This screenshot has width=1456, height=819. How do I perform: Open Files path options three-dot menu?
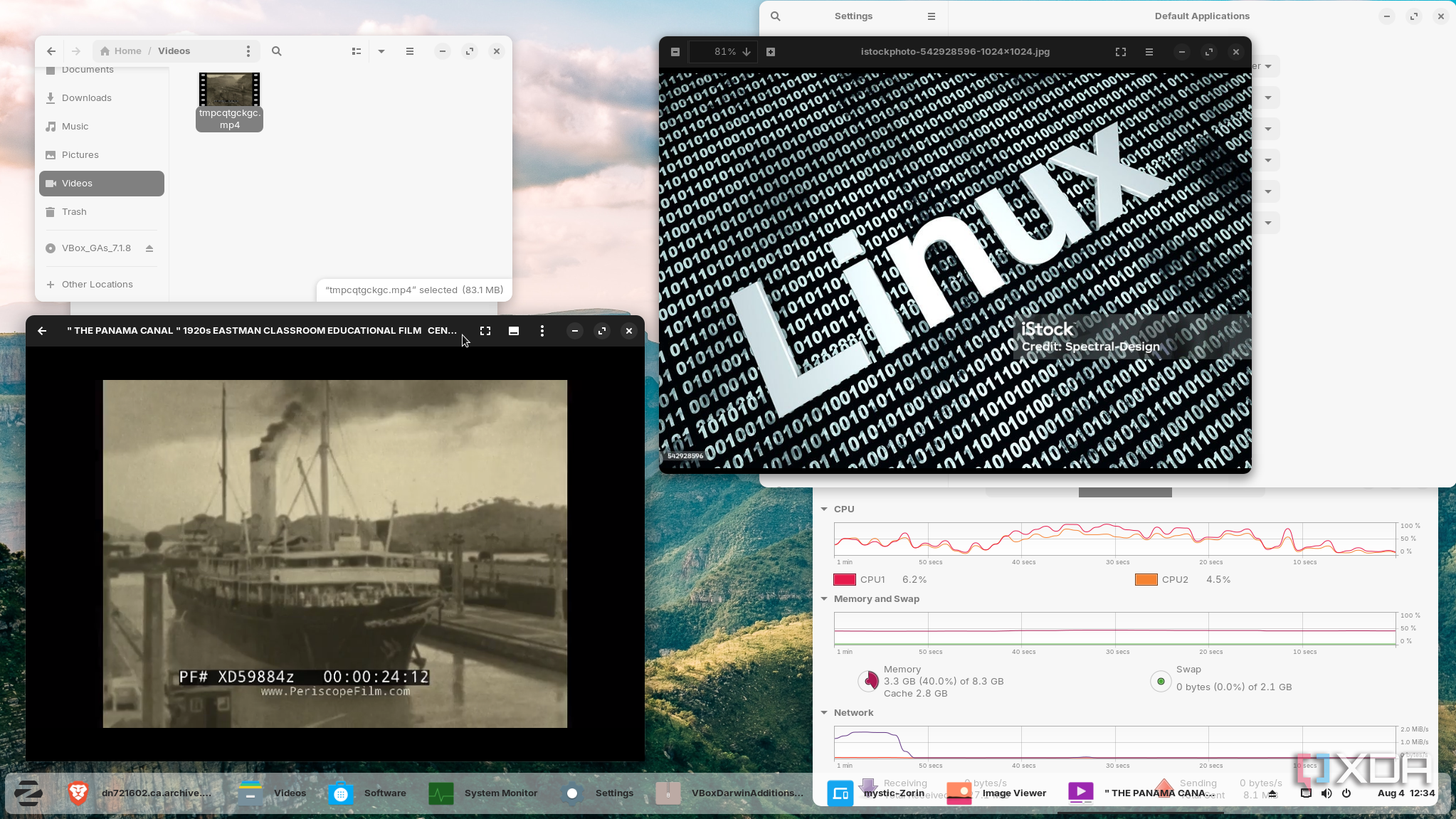click(248, 51)
